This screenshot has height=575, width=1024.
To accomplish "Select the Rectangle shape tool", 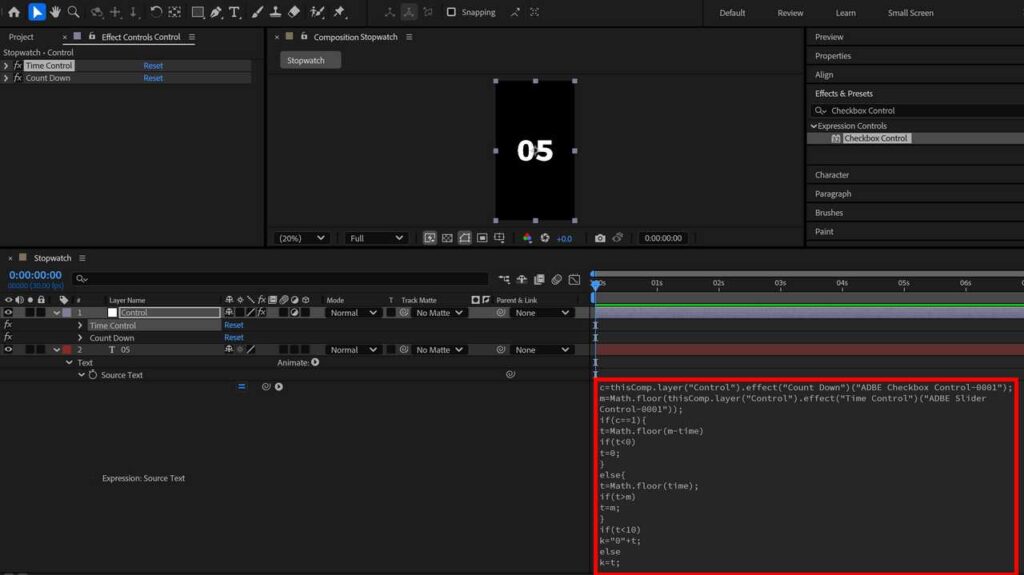I will [197, 12].
